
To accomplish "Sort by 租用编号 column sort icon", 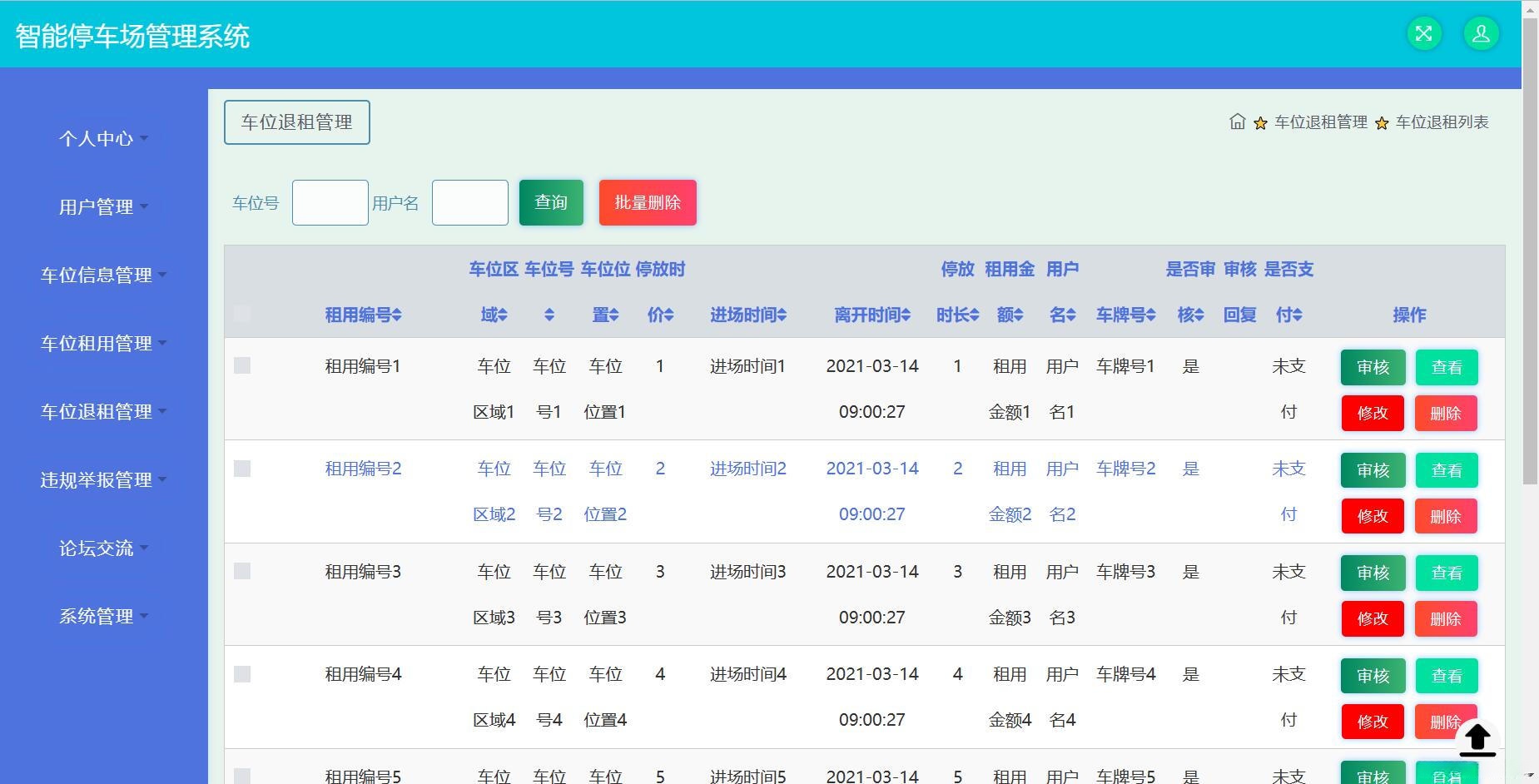I will point(397,315).
